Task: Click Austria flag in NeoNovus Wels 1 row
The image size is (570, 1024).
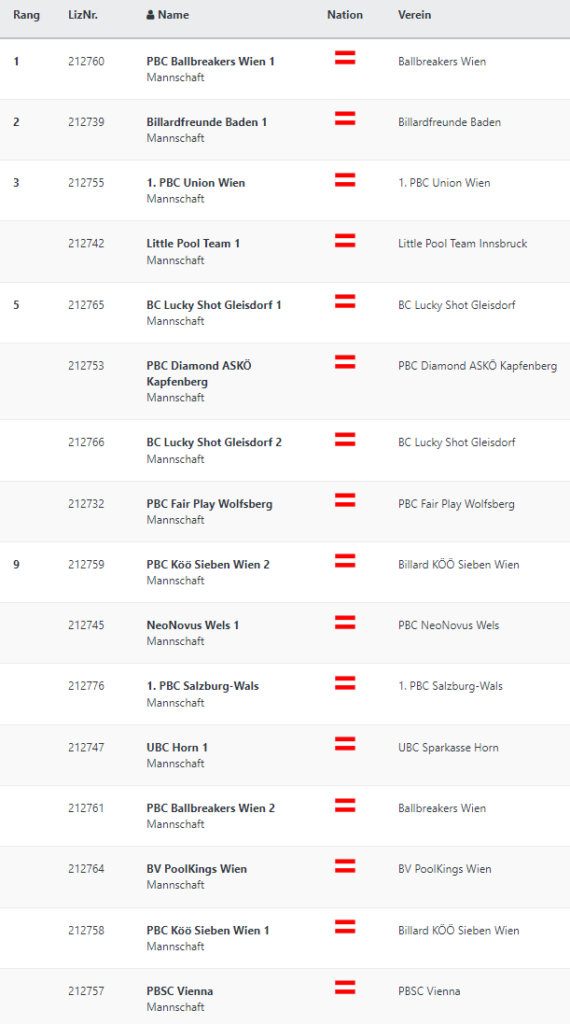Action: coord(345,622)
